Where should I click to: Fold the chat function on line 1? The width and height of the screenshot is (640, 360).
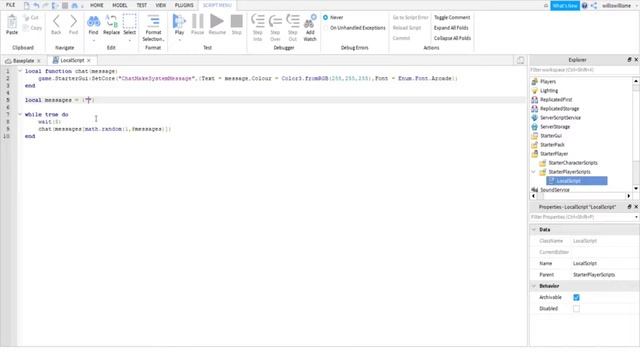20,71
